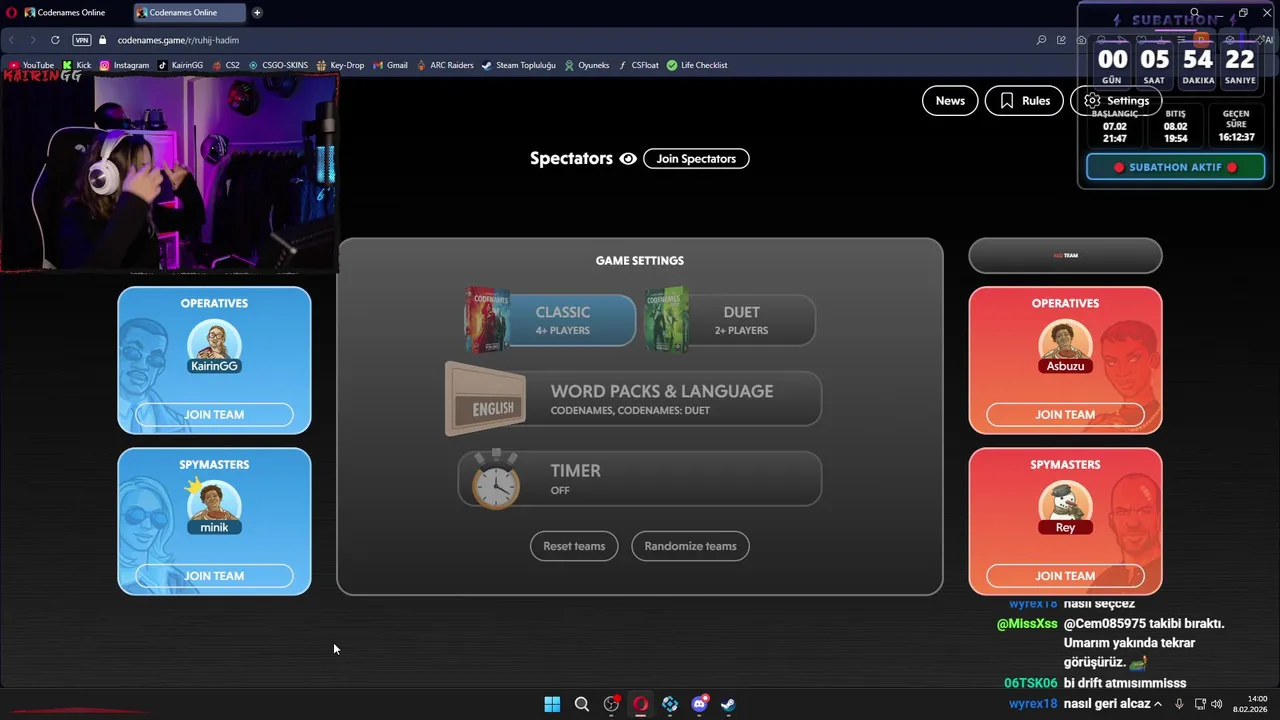The image size is (1280, 720).
Task: Click the Opera menu logo
Action: [x=11, y=13]
